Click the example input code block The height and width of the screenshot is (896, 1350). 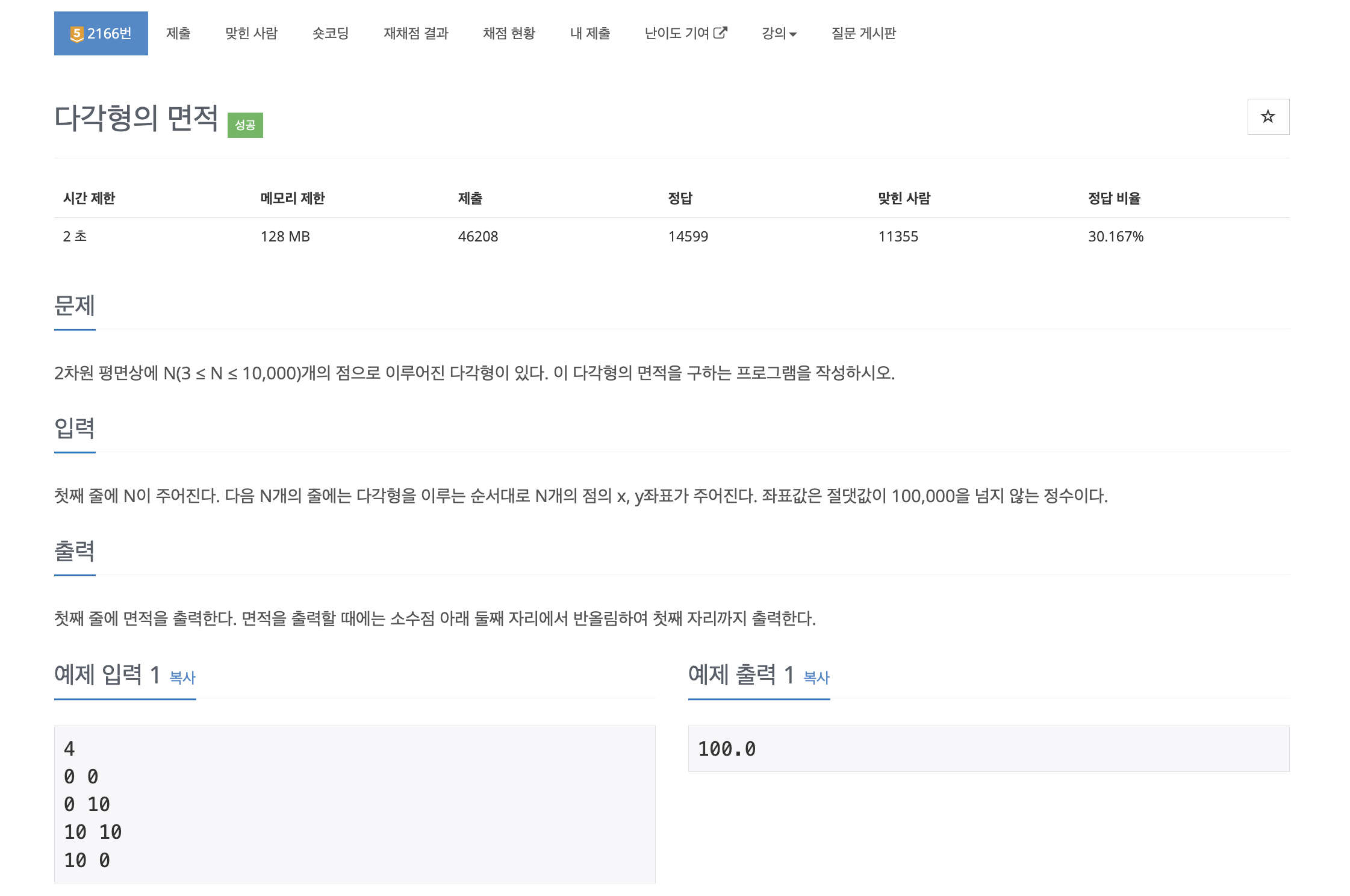coord(355,804)
